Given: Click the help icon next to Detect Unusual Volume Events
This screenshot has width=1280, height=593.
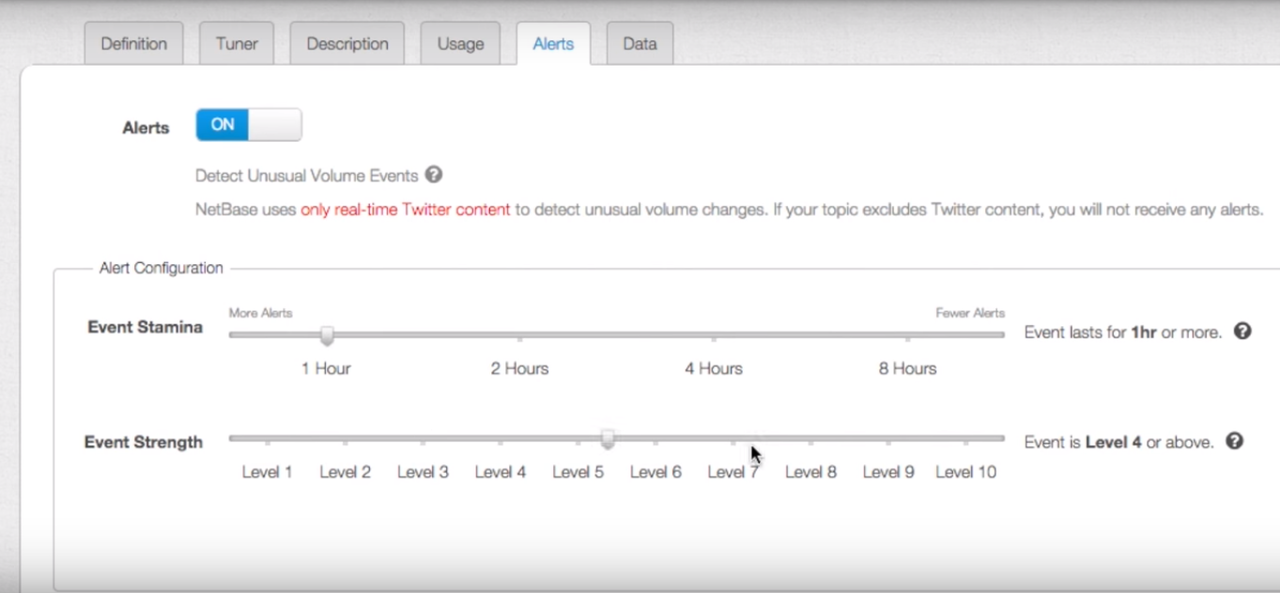Looking at the screenshot, I should pyautogui.click(x=434, y=175).
